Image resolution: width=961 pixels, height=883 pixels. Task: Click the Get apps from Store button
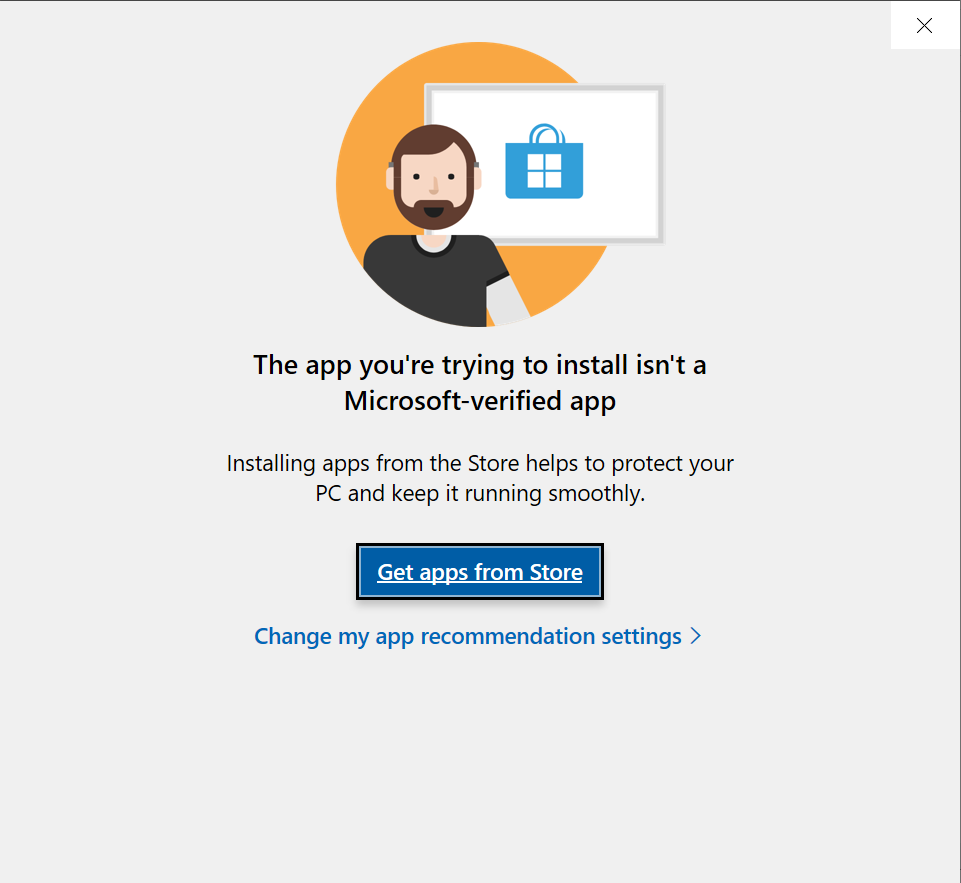(480, 572)
